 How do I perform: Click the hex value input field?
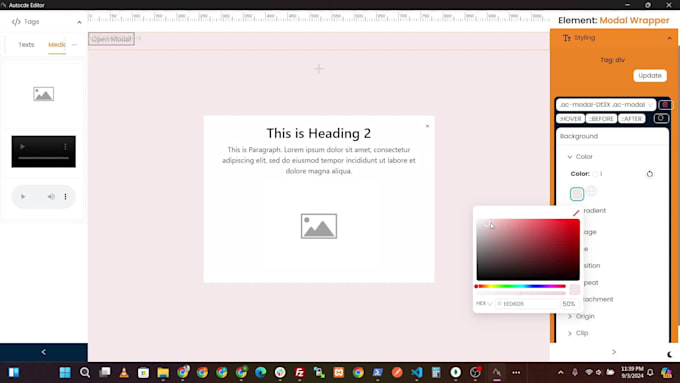[x=527, y=304]
